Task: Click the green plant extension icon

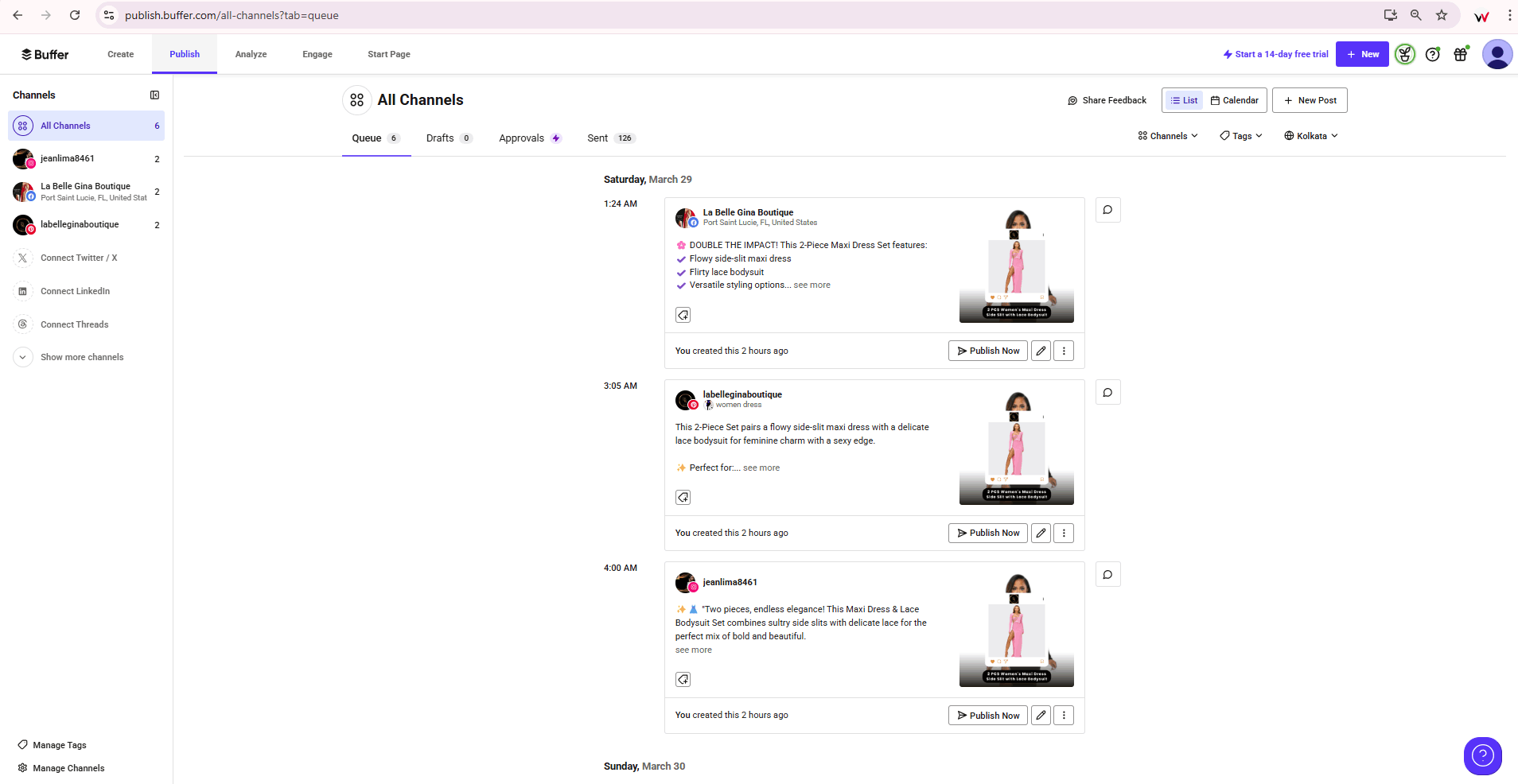Action: [1405, 54]
